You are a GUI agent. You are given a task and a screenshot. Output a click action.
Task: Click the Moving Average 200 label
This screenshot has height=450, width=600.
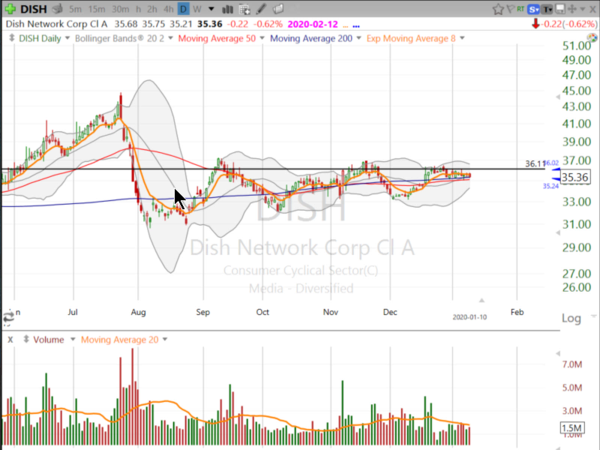click(x=311, y=38)
